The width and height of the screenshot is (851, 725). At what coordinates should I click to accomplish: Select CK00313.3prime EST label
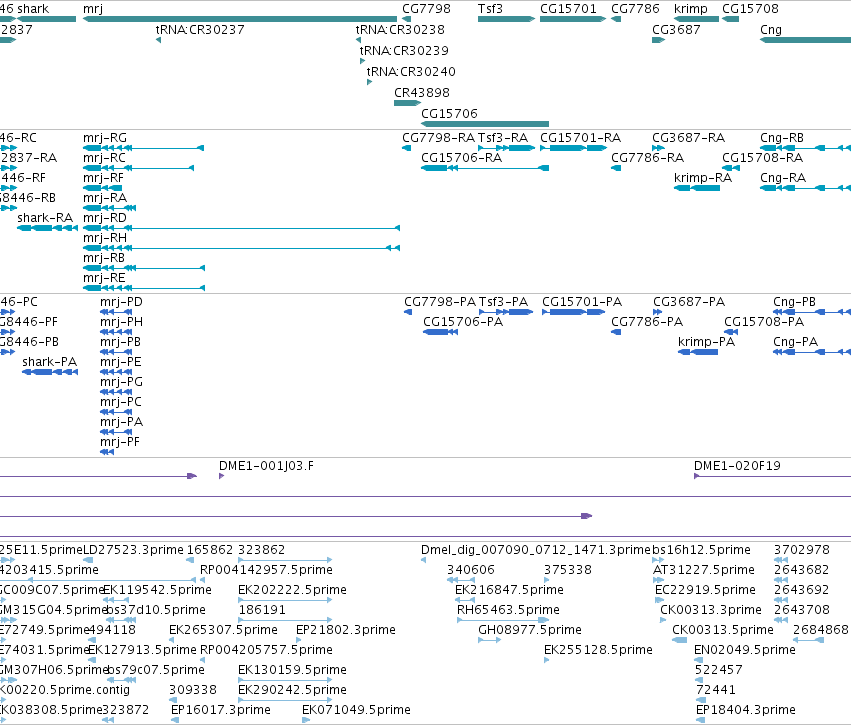pos(711,610)
